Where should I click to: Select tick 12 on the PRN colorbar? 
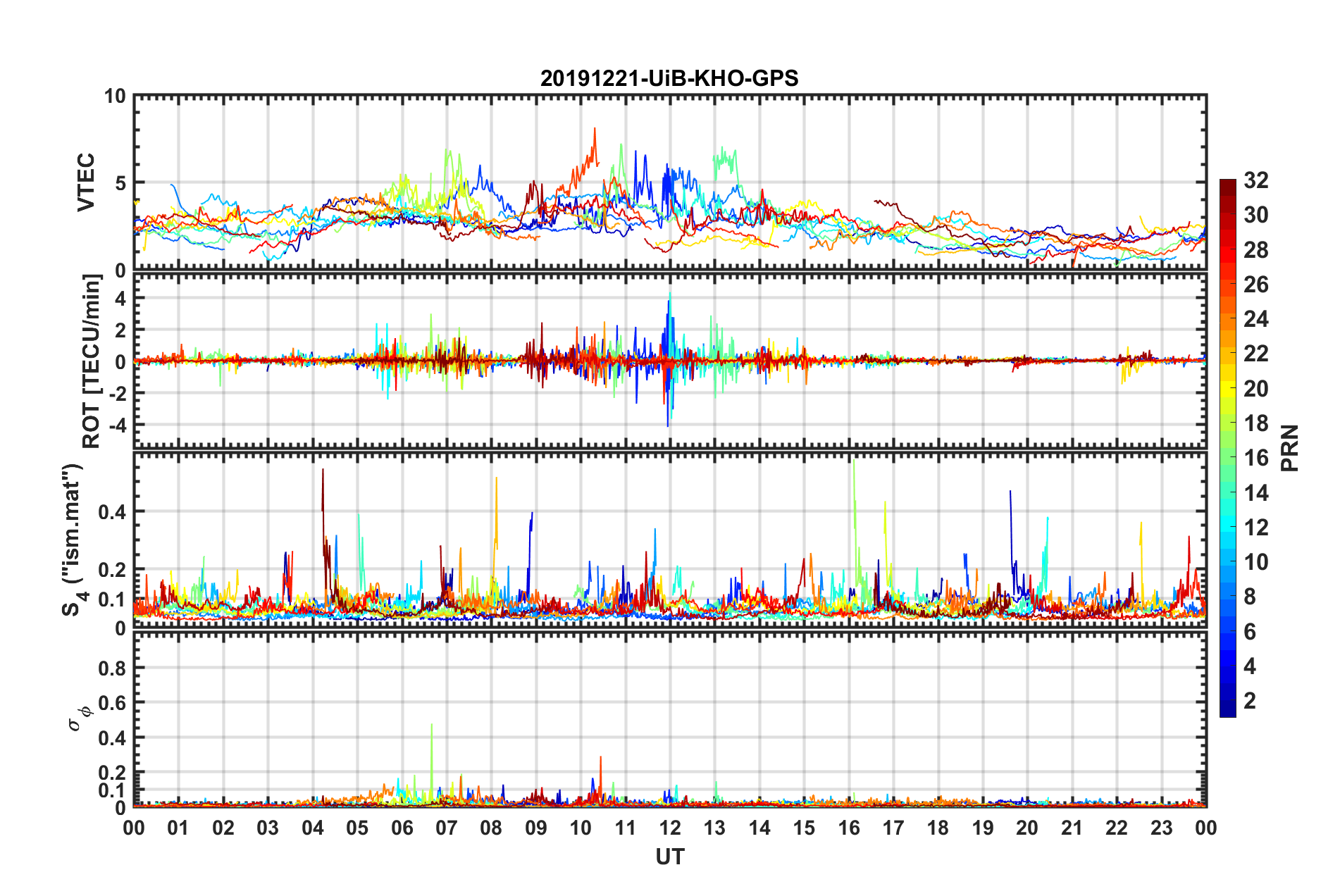[1255, 528]
